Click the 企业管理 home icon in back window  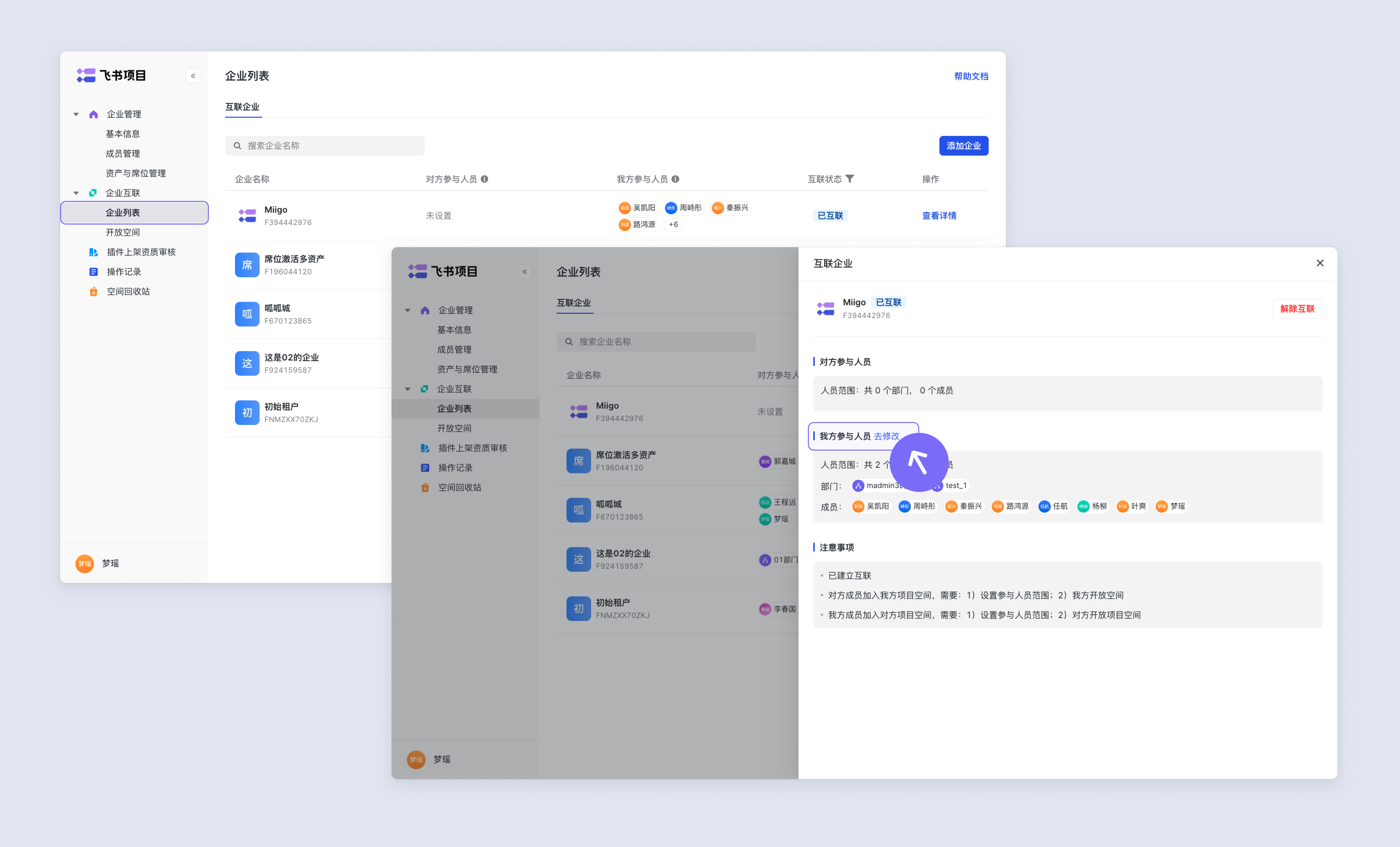click(94, 114)
